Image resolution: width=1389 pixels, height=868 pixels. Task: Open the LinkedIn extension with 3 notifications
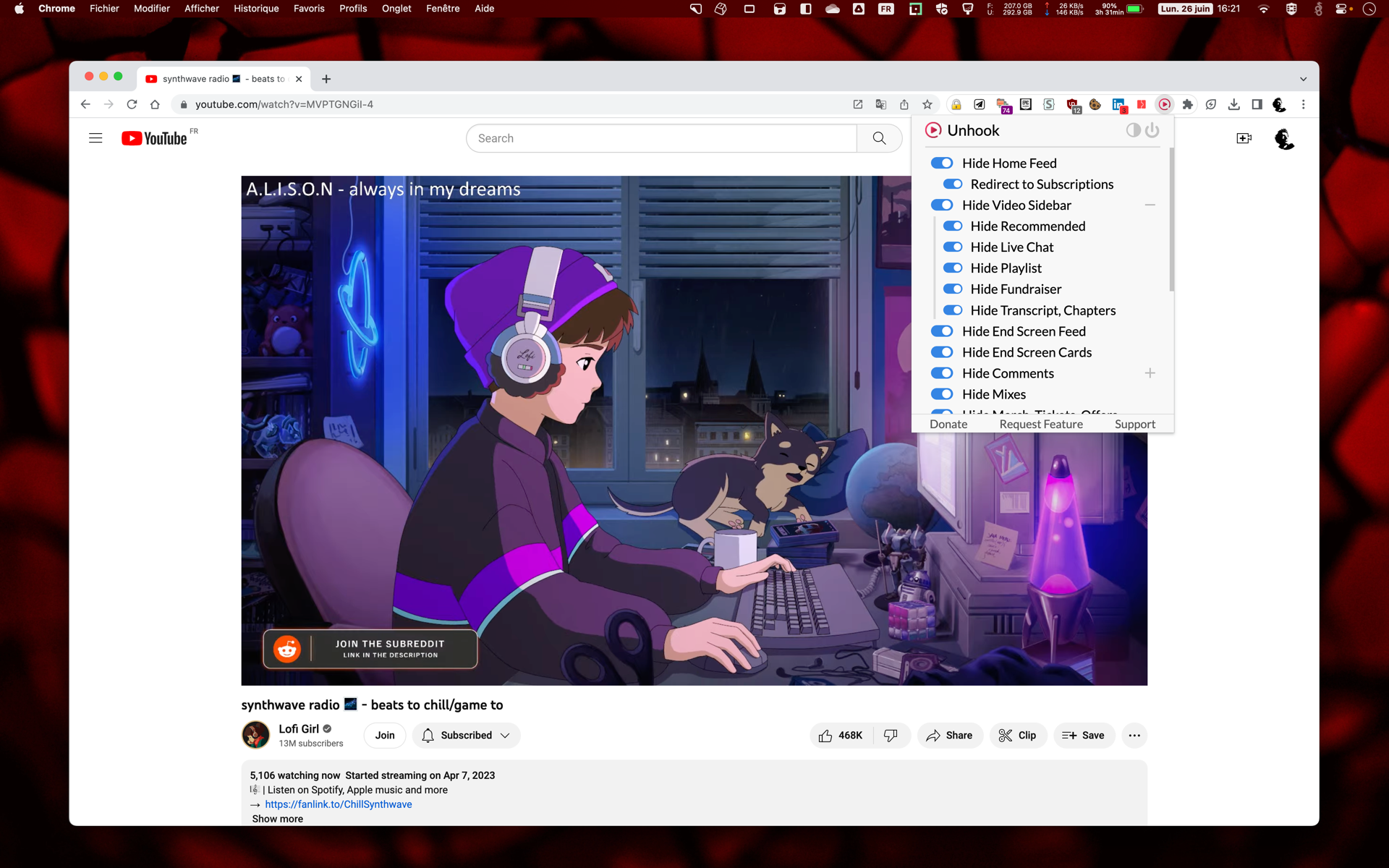(x=1118, y=104)
